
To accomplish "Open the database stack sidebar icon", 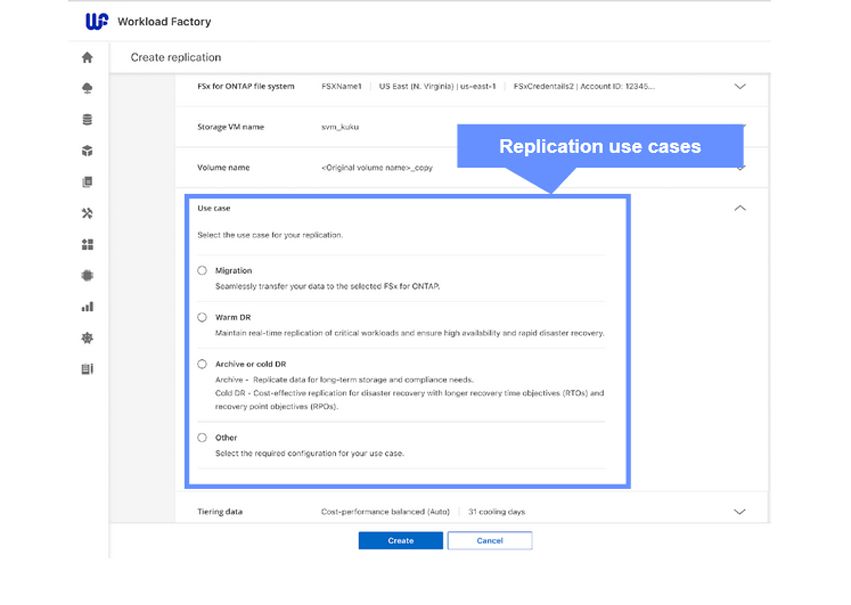I will tap(87, 119).
